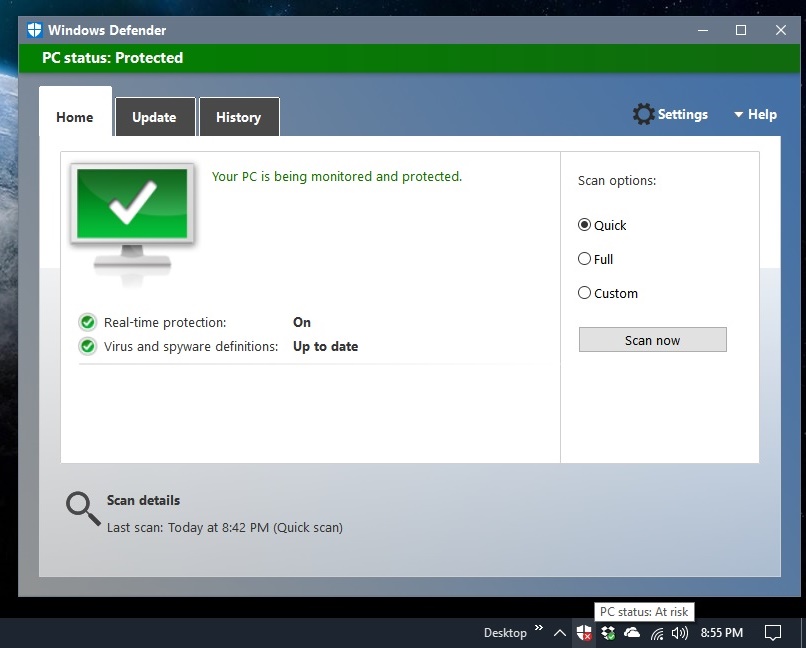Open Windows Defender Settings

670,114
